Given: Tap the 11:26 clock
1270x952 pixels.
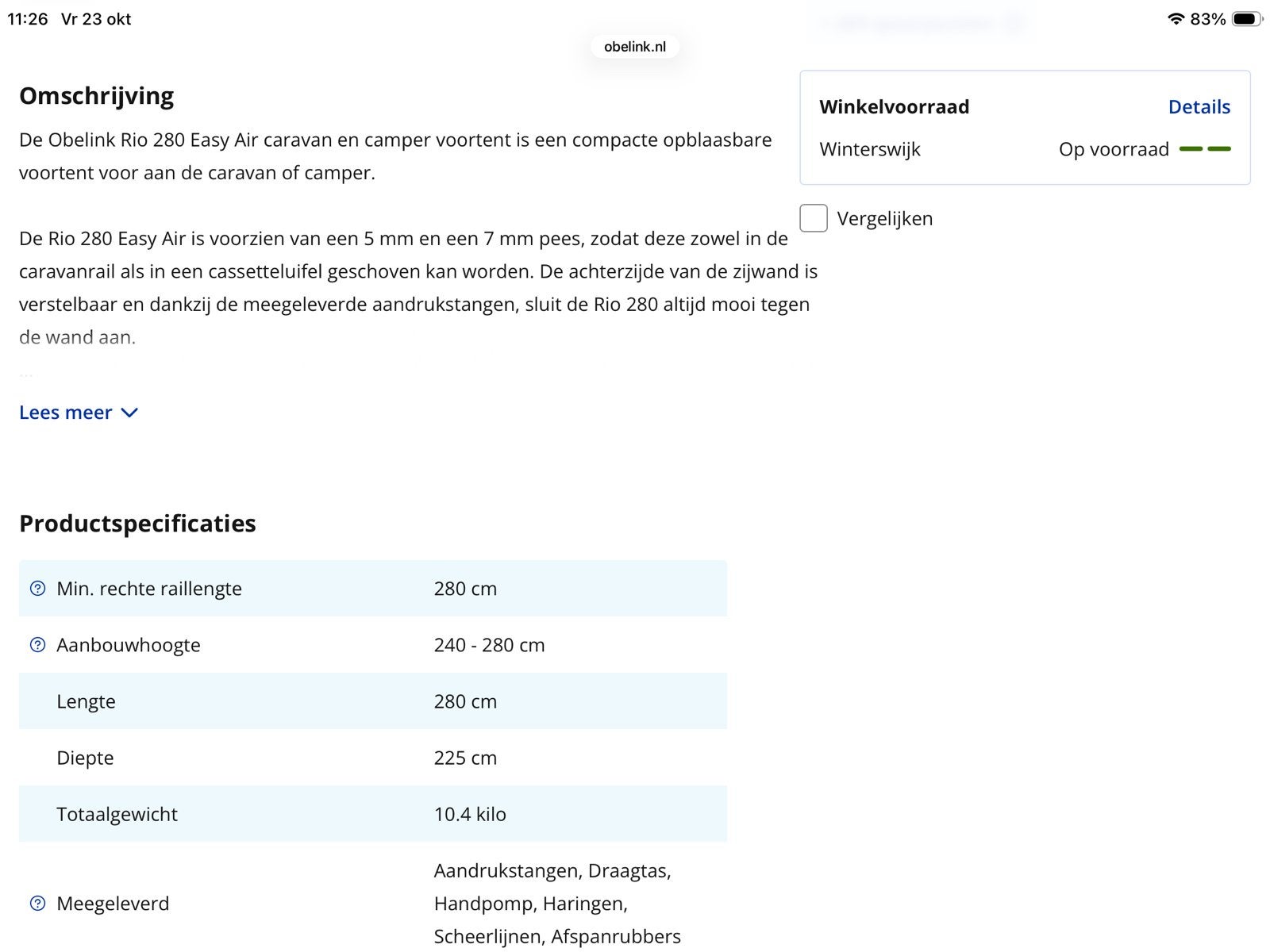Looking at the screenshot, I should [28, 19].
